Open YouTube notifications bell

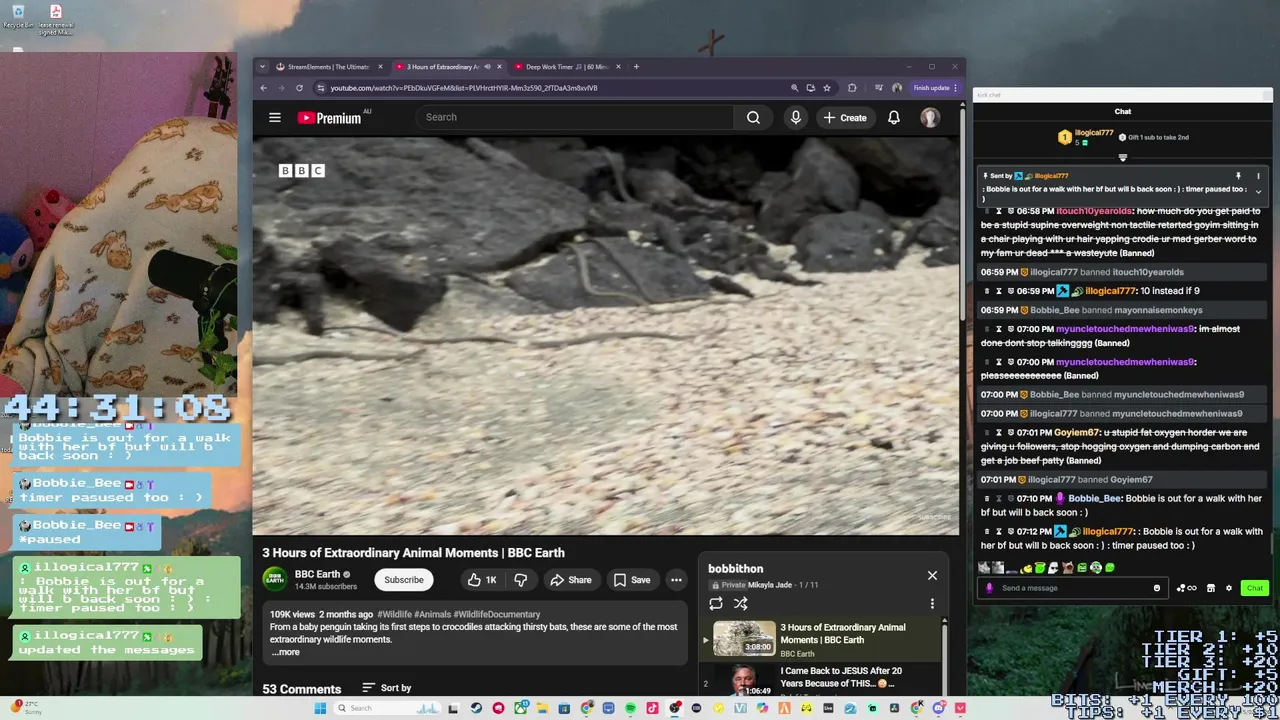pos(894,117)
